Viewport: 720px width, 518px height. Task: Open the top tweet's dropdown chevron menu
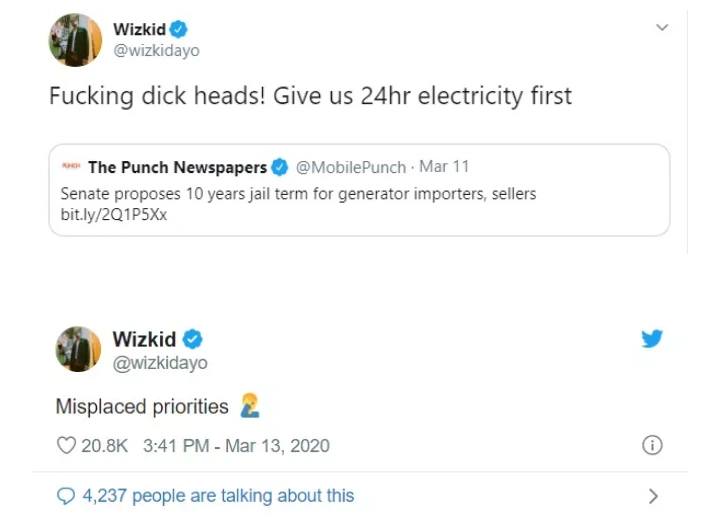pos(662,28)
